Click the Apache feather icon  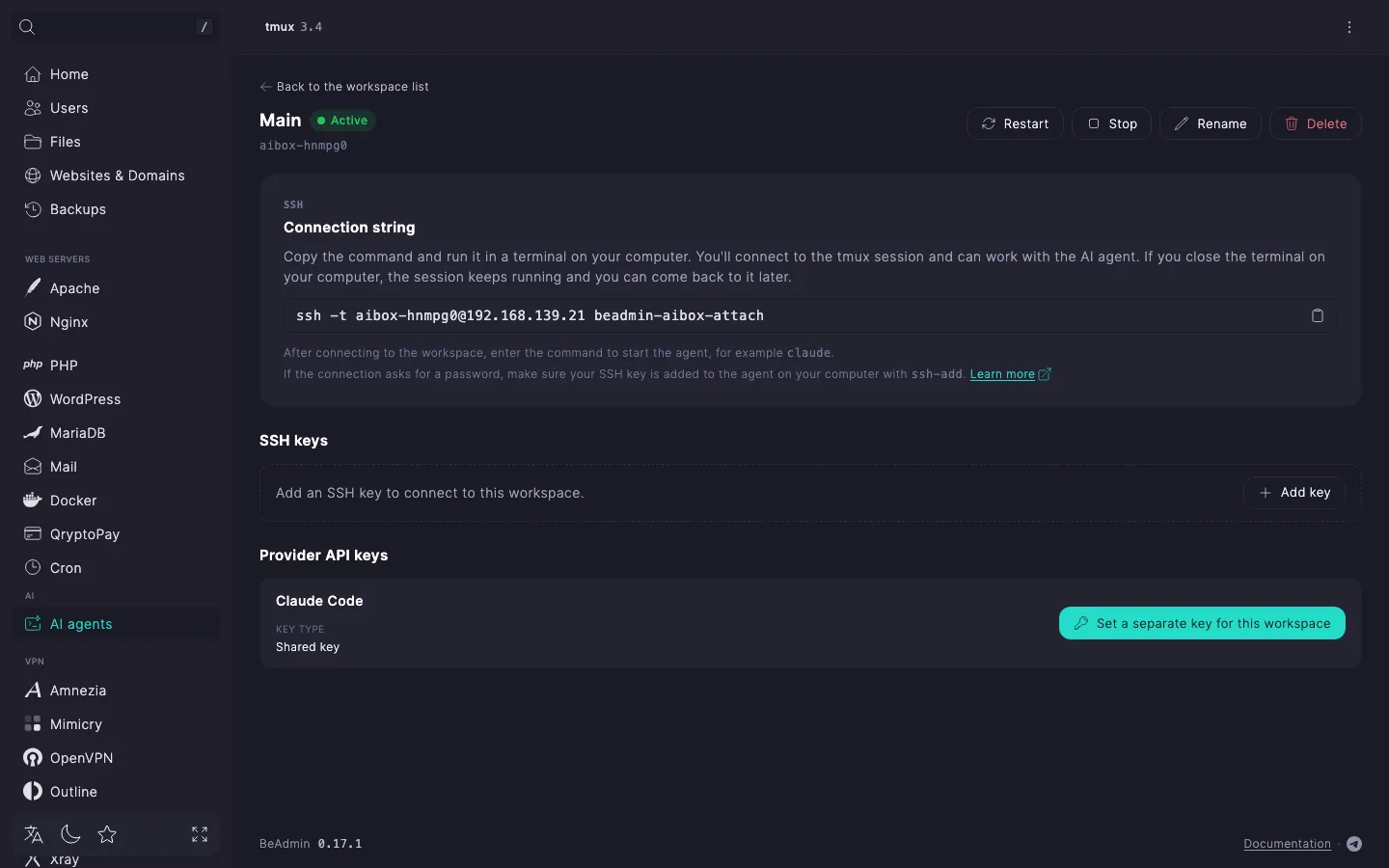point(33,287)
